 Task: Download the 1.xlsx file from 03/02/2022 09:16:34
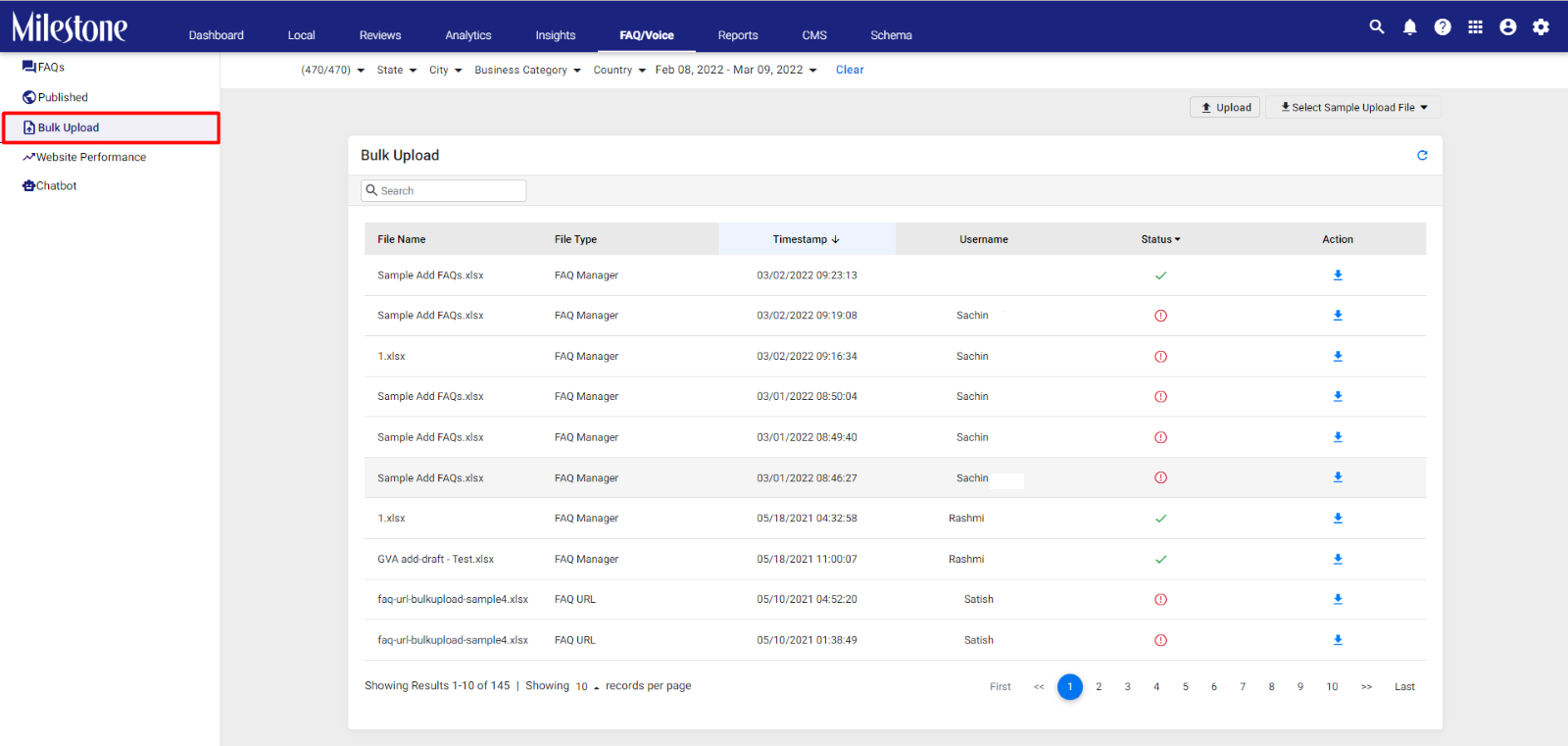pos(1338,357)
